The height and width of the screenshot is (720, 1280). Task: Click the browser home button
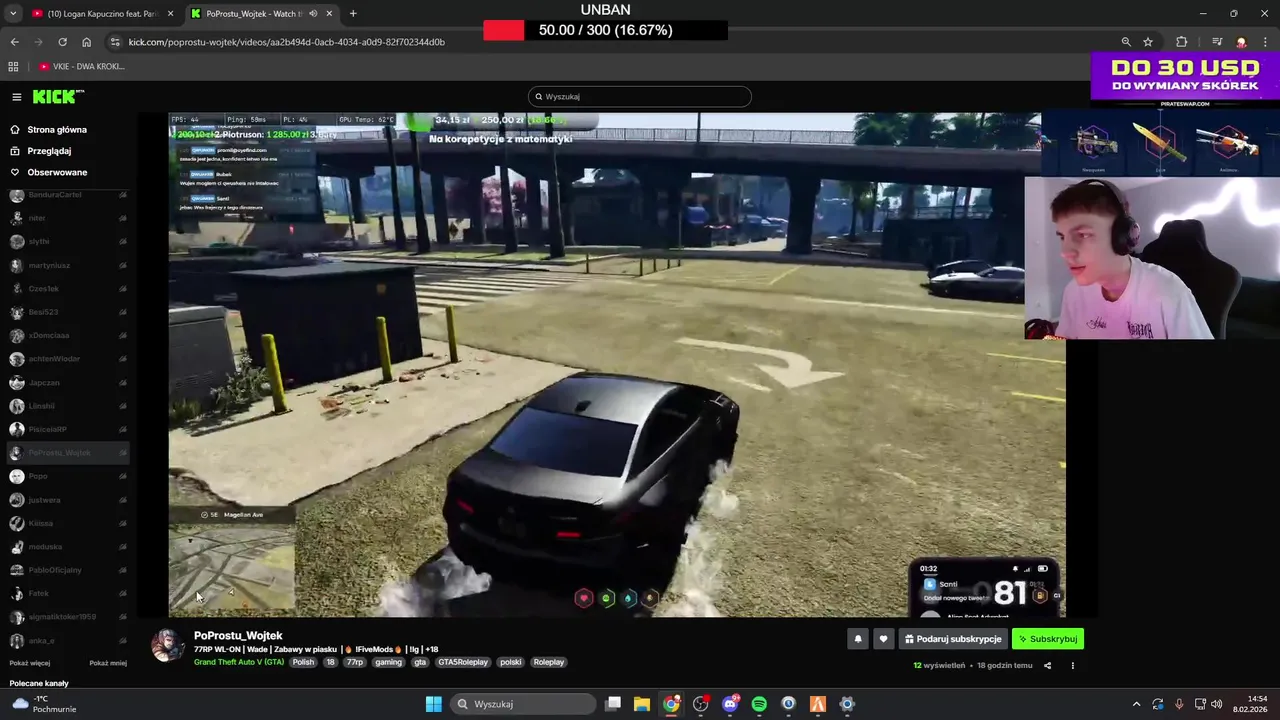[86, 42]
